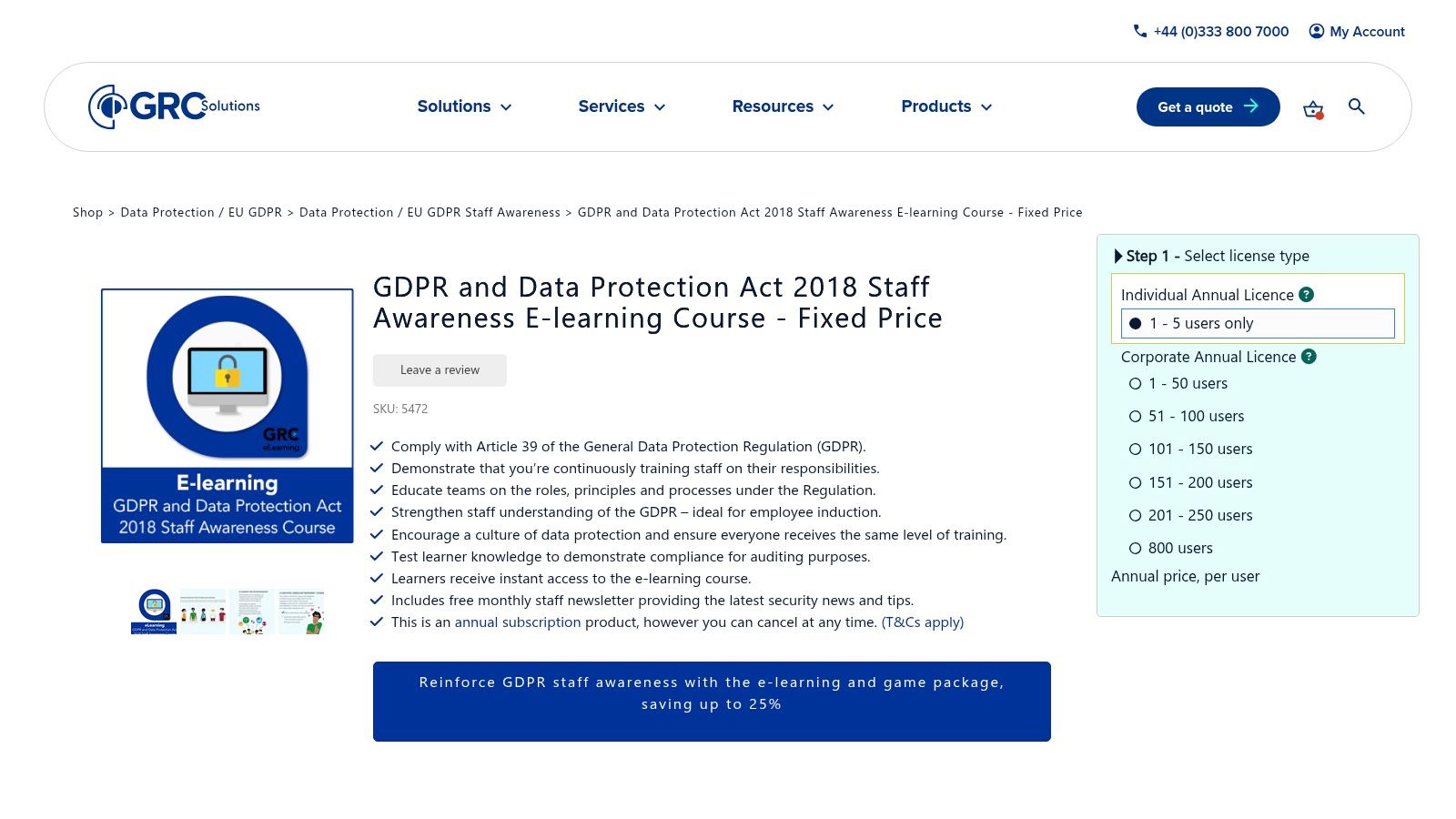Image resolution: width=1456 pixels, height=819 pixels.
Task: Open the shopping basket icon
Action: pyautogui.click(x=1312, y=107)
